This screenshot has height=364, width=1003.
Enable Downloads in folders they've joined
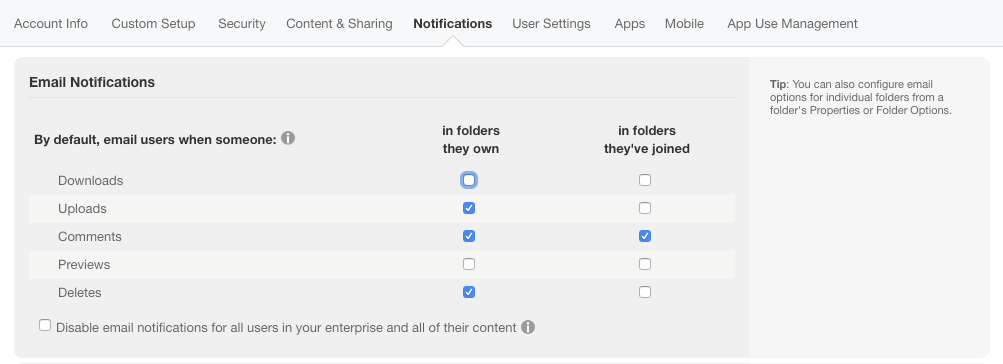pyautogui.click(x=645, y=180)
